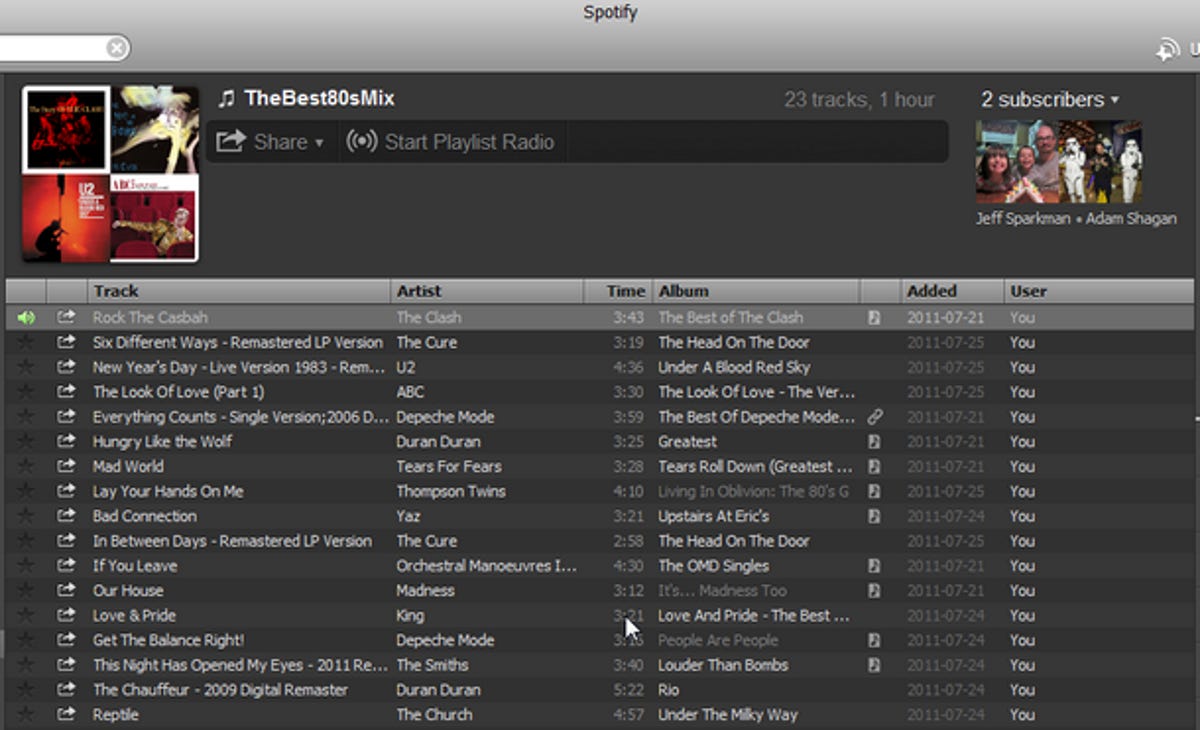Sort tracks by the Added column
This screenshot has height=730, width=1200.
[933, 290]
